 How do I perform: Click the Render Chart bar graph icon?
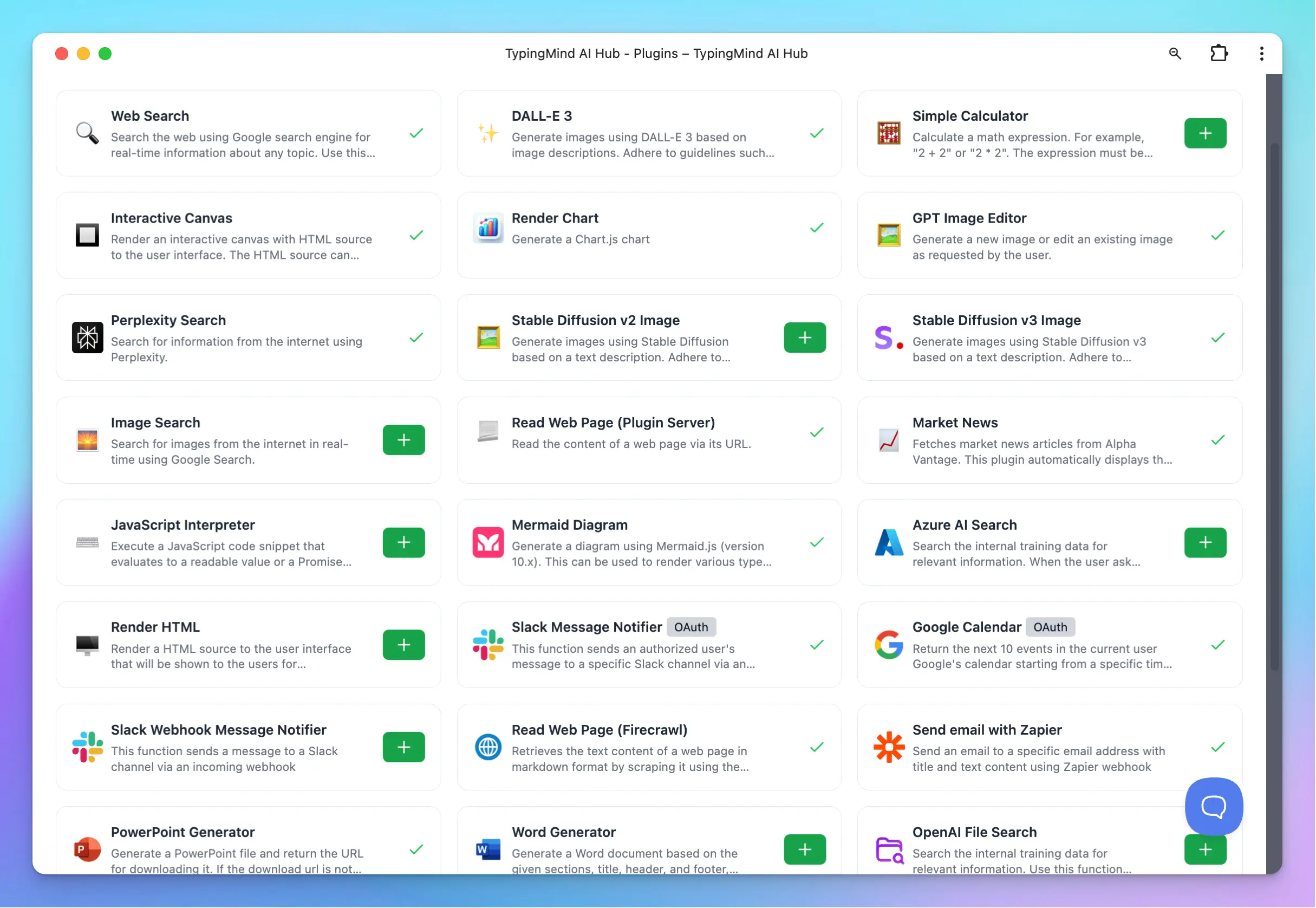(488, 228)
